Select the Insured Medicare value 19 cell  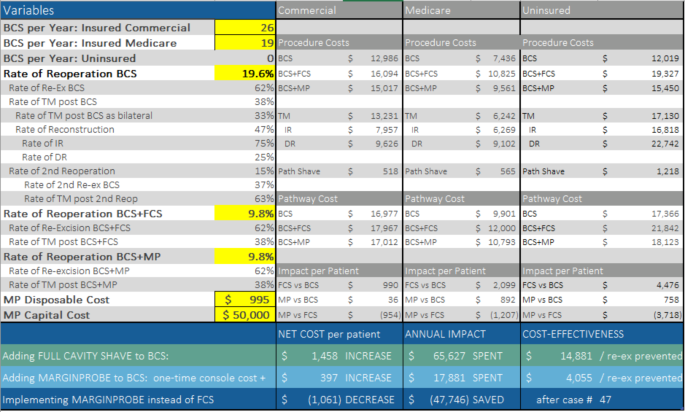pos(245,43)
